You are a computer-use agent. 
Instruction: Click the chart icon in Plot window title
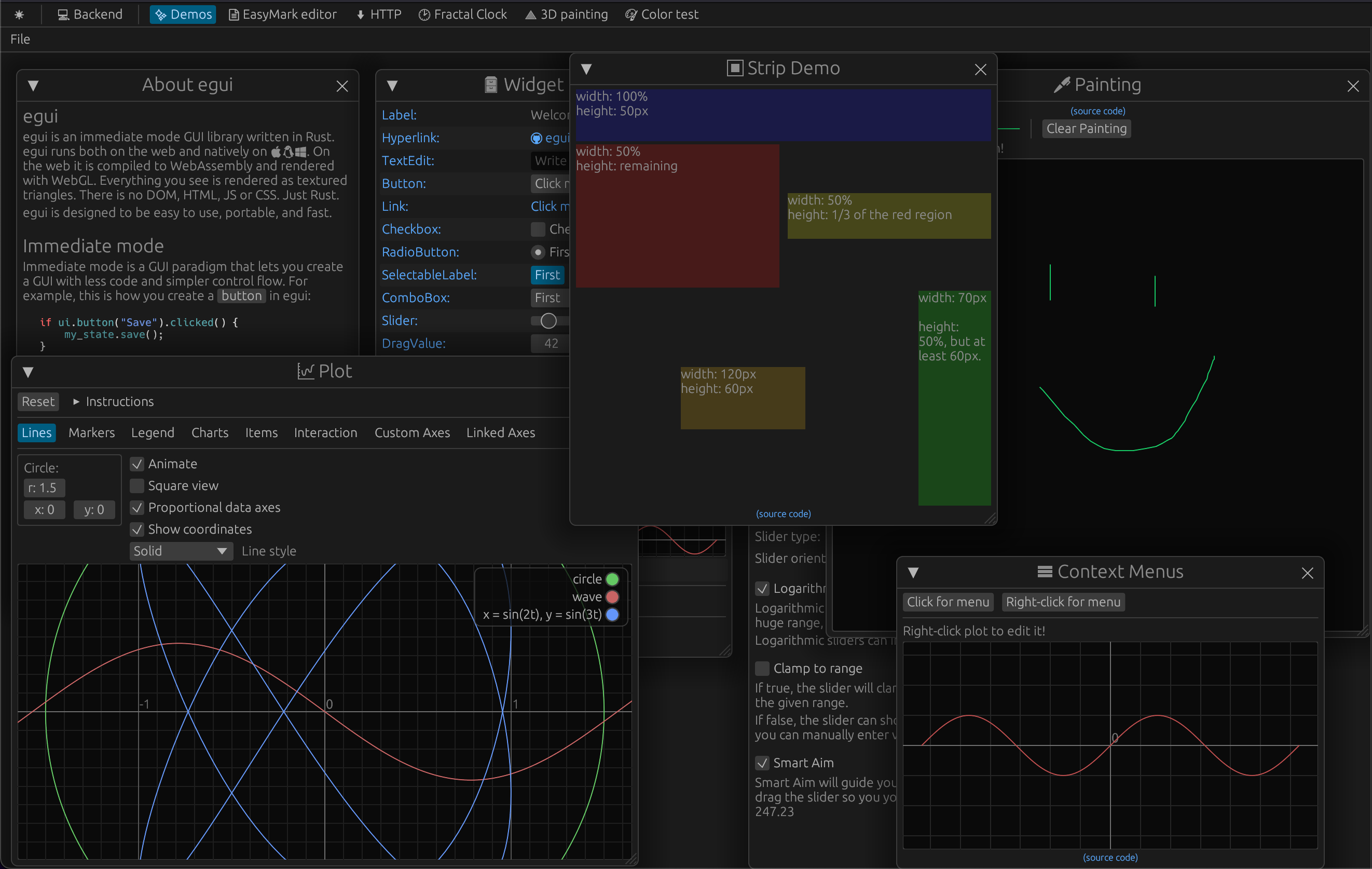point(306,371)
